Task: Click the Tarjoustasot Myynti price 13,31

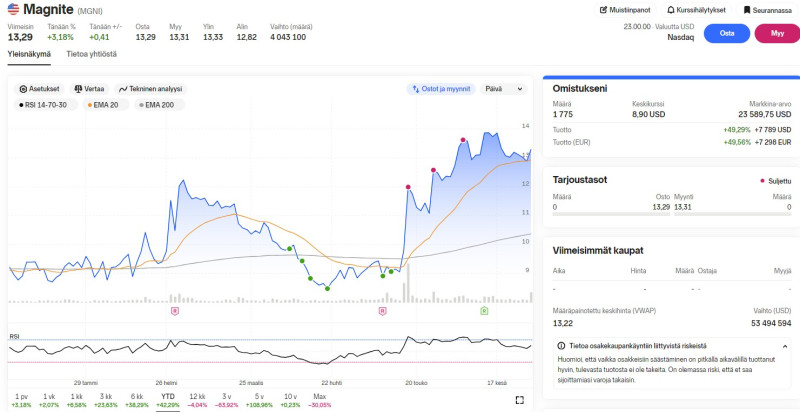Action: [683, 207]
